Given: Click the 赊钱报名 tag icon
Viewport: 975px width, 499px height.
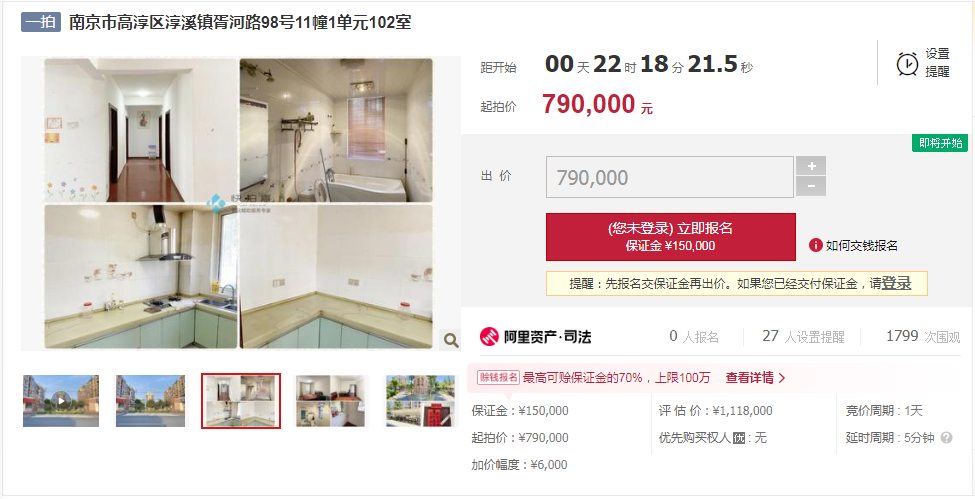Looking at the screenshot, I should tap(498, 377).
